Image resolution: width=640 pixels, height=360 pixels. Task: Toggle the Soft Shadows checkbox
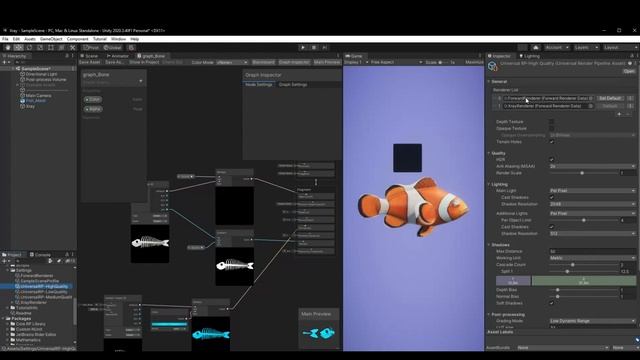click(x=551, y=303)
